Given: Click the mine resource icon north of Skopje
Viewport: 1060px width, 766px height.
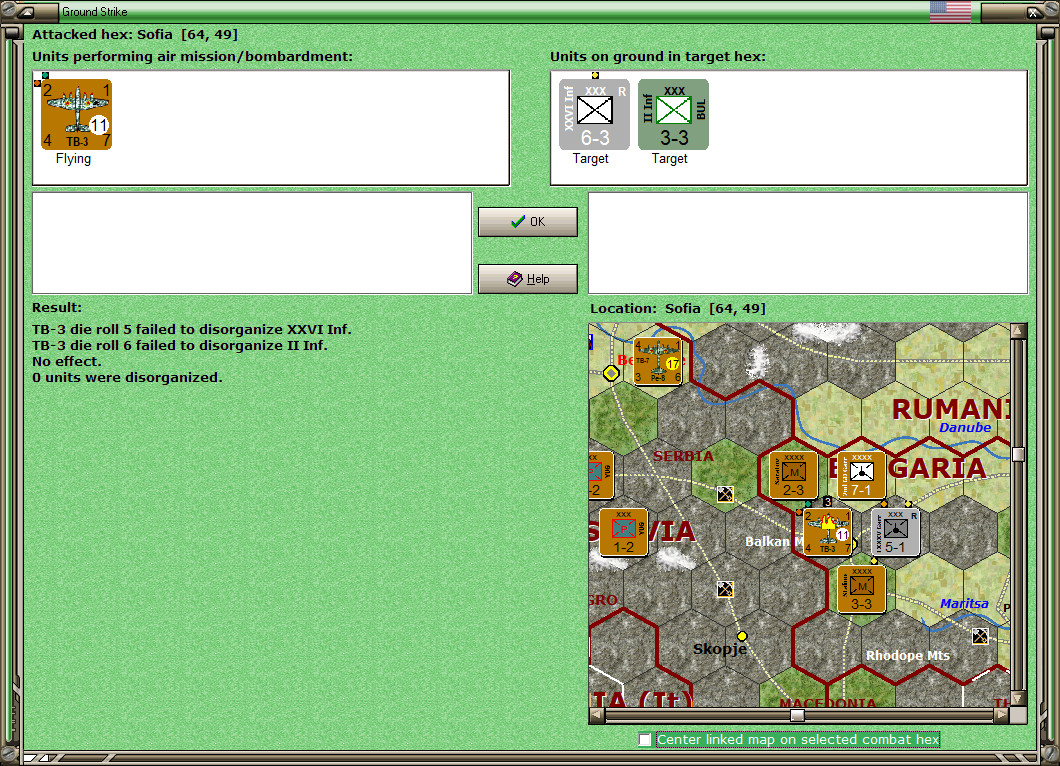Looking at the screenshot, I should (725, 589).
